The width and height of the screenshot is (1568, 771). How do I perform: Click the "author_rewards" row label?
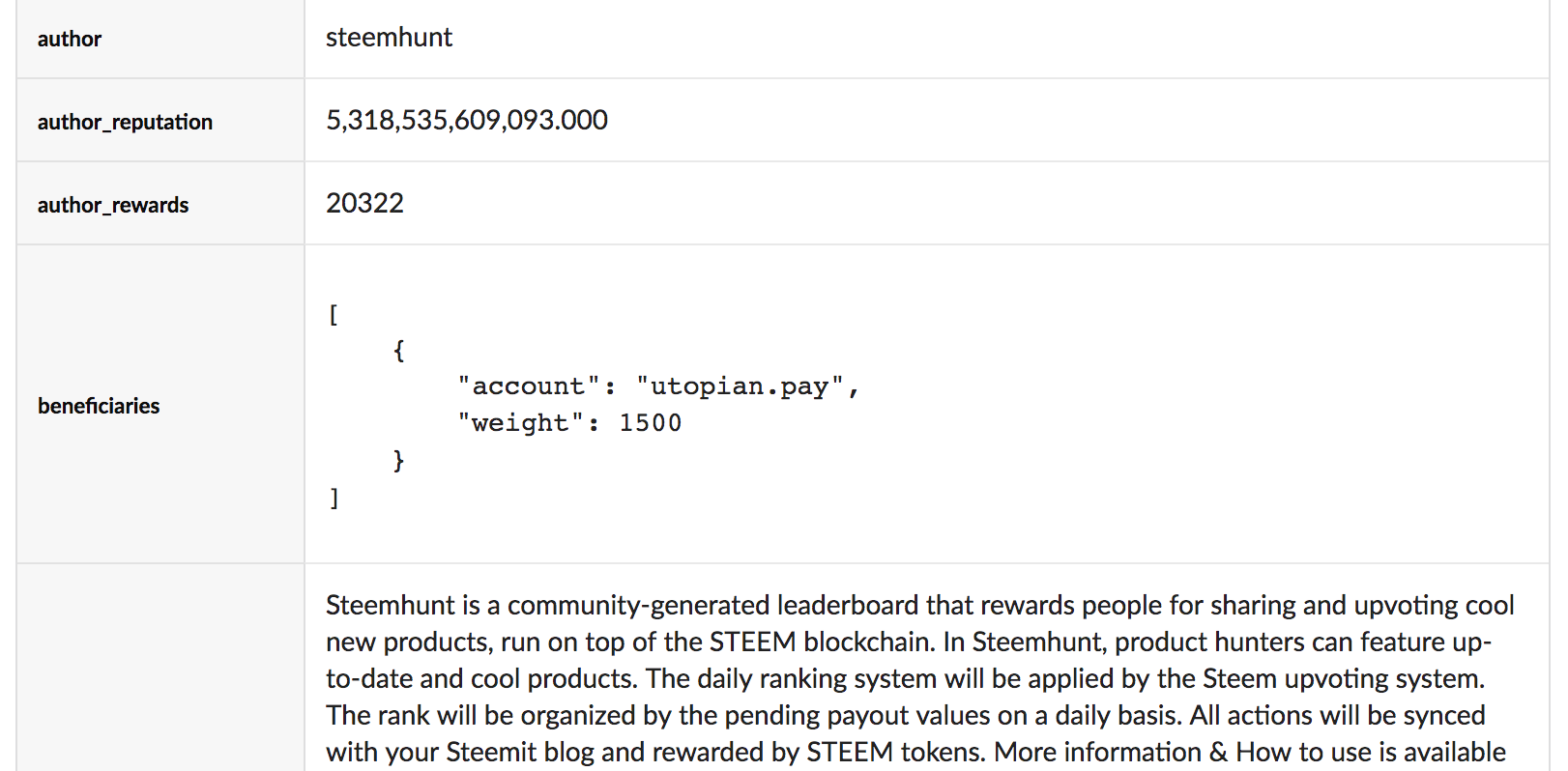[x=113, y=205]
